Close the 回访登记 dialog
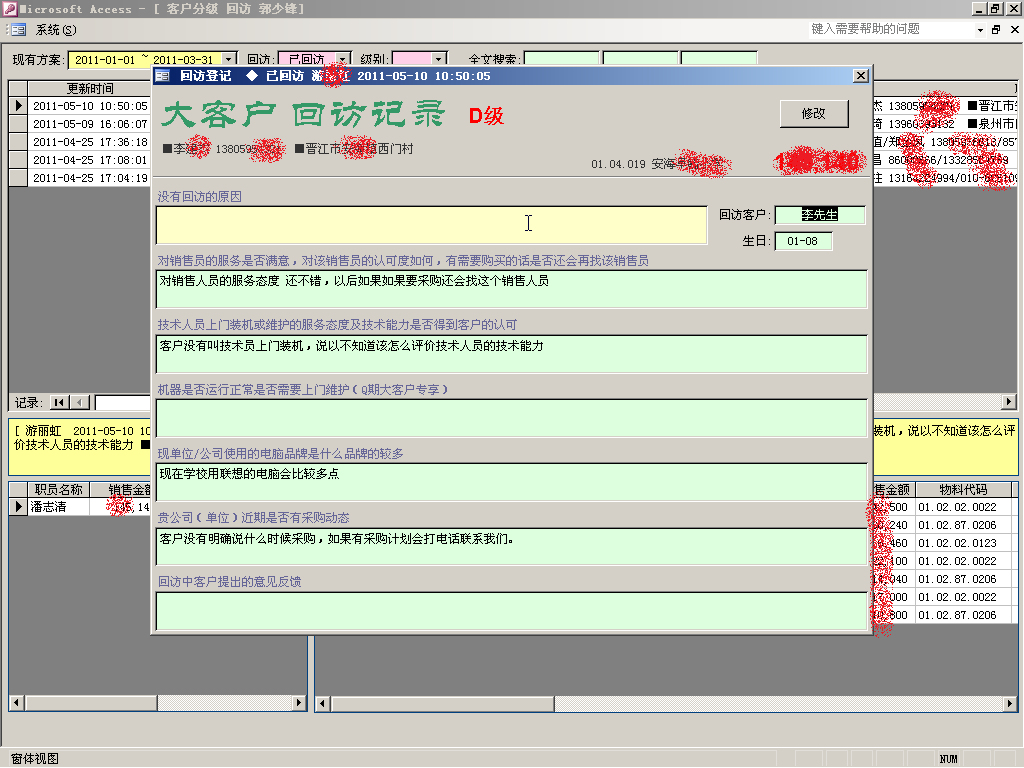Screen dimensions: 1024x768 point(860,76)
